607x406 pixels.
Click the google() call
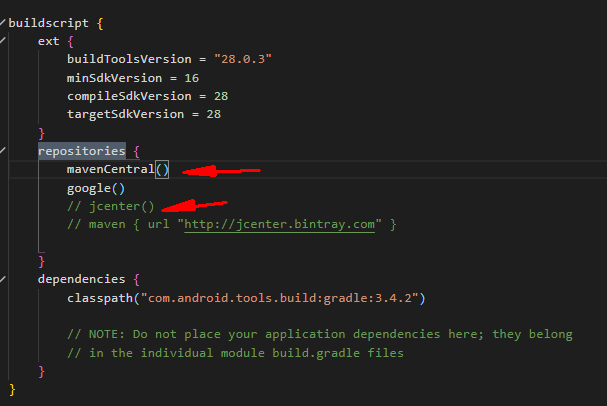(x=96, y=188)
